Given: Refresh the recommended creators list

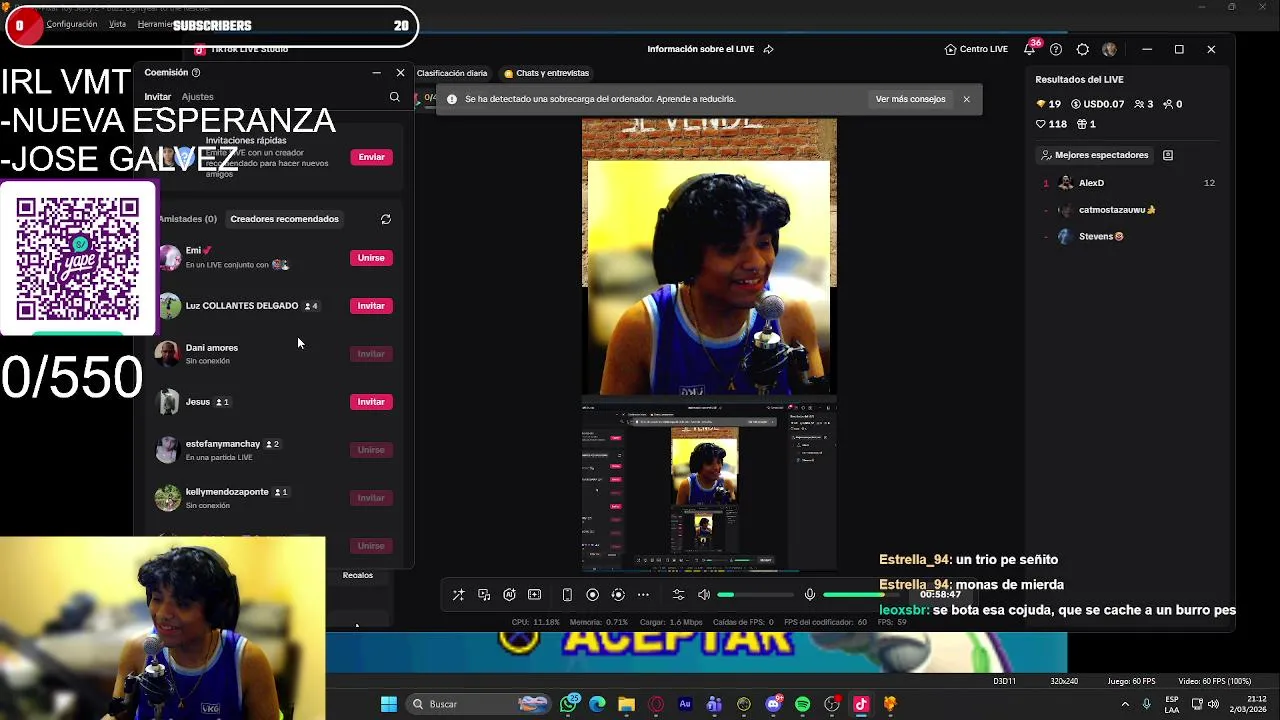Looking at the screenshot, I should point(385,219).
